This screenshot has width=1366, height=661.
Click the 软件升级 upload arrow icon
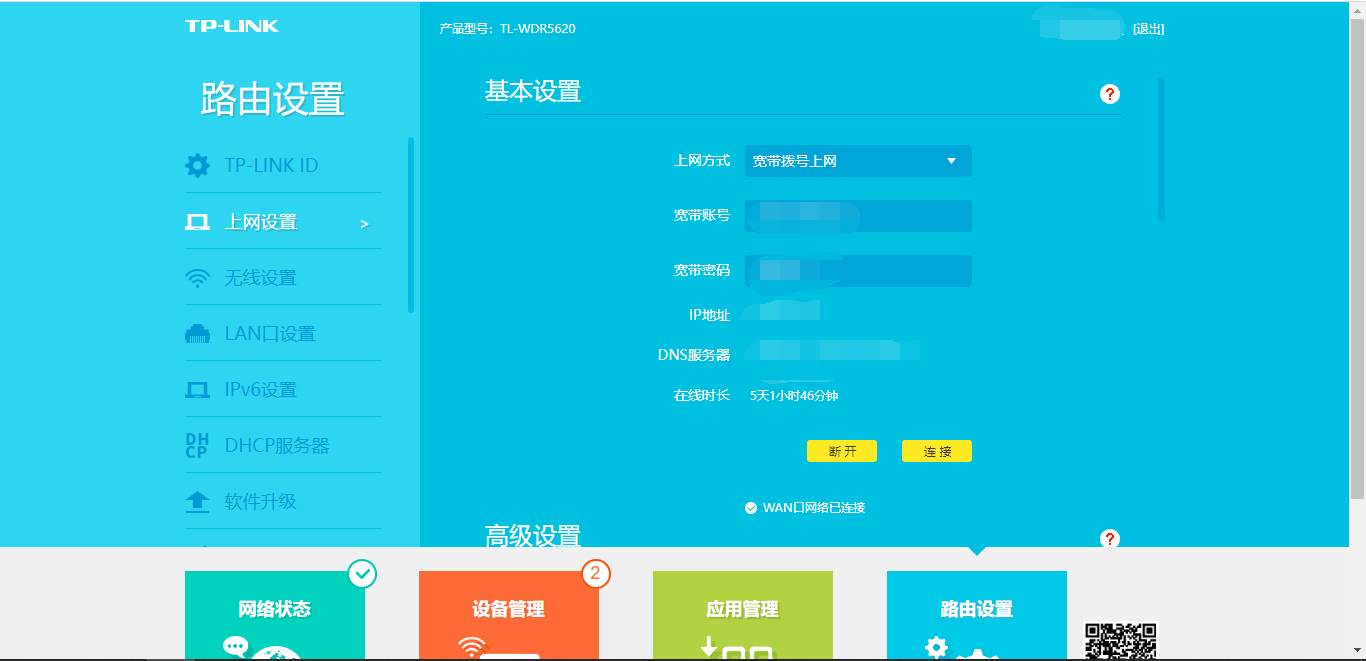pyautogui.click(x=198, y=502)
